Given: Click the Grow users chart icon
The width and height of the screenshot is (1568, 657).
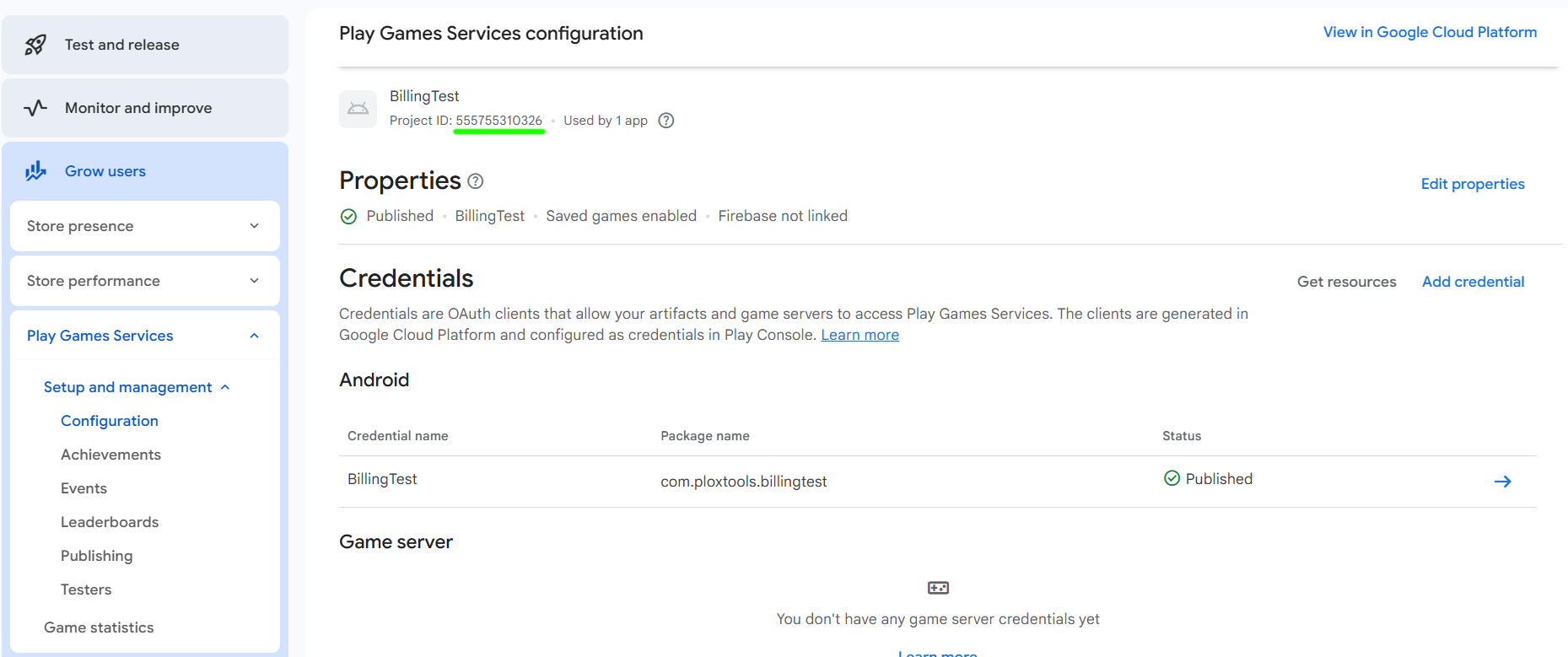Looking at the screenshot, I should (35, 171).
